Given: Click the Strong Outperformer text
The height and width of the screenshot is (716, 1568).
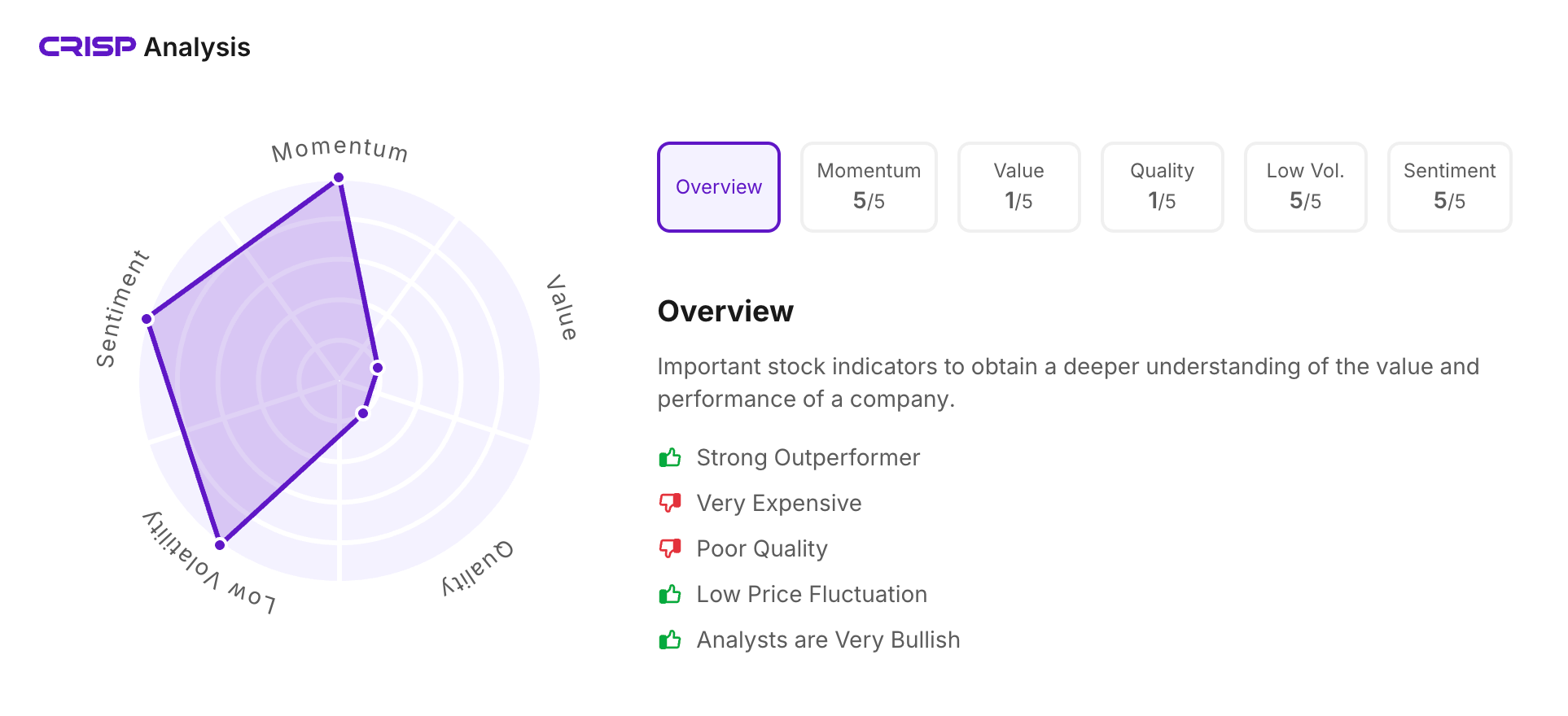Looking at the screenshot, I should pyautogui.click(x=808, y=457).
